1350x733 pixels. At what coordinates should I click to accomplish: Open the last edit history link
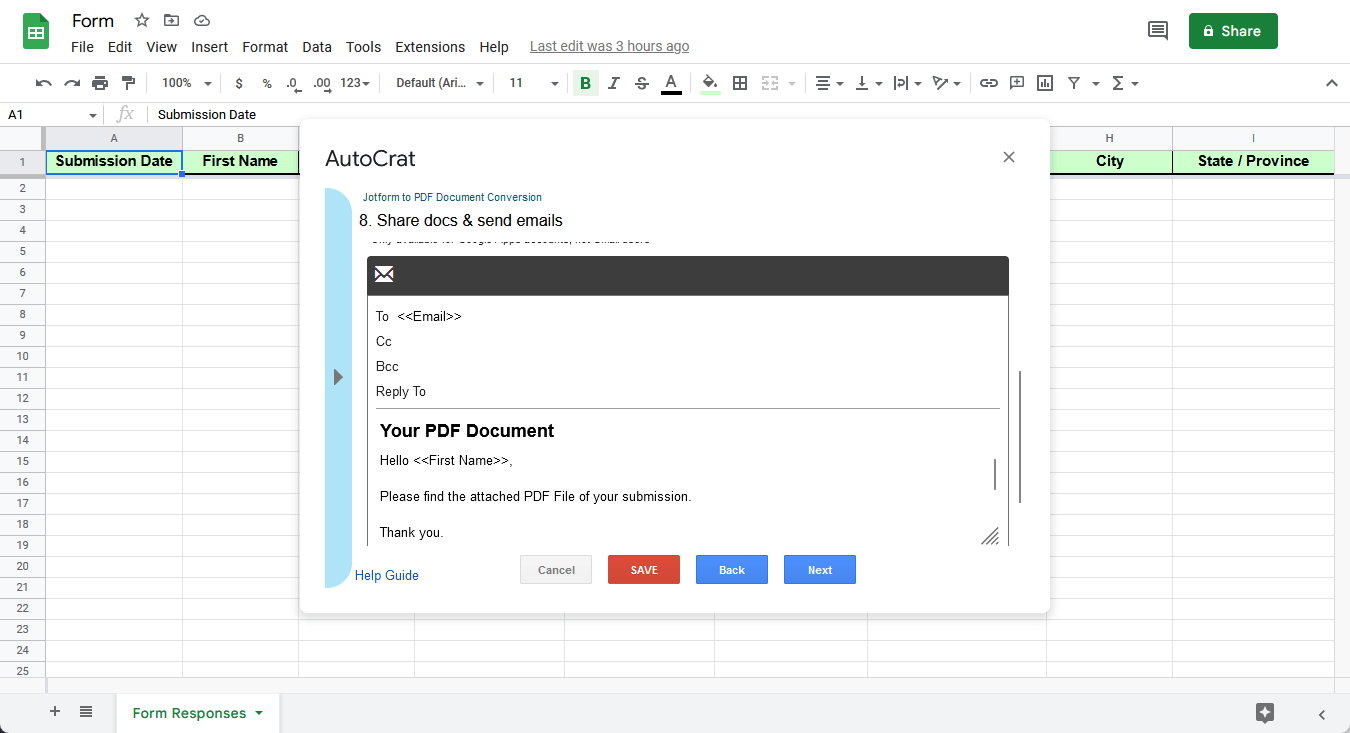tap(609, 46)
